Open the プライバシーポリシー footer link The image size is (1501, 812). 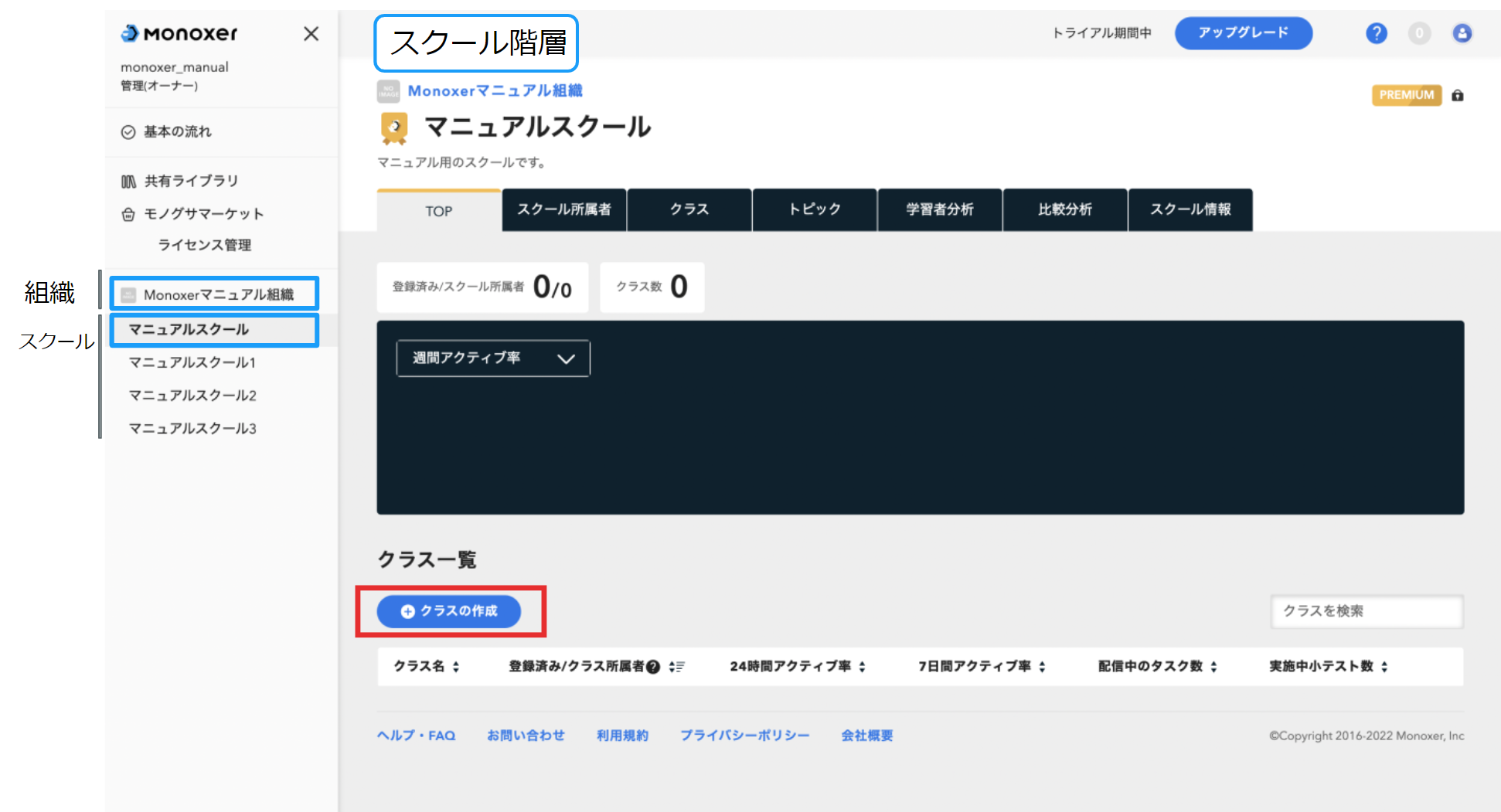[x=744, y=736]
